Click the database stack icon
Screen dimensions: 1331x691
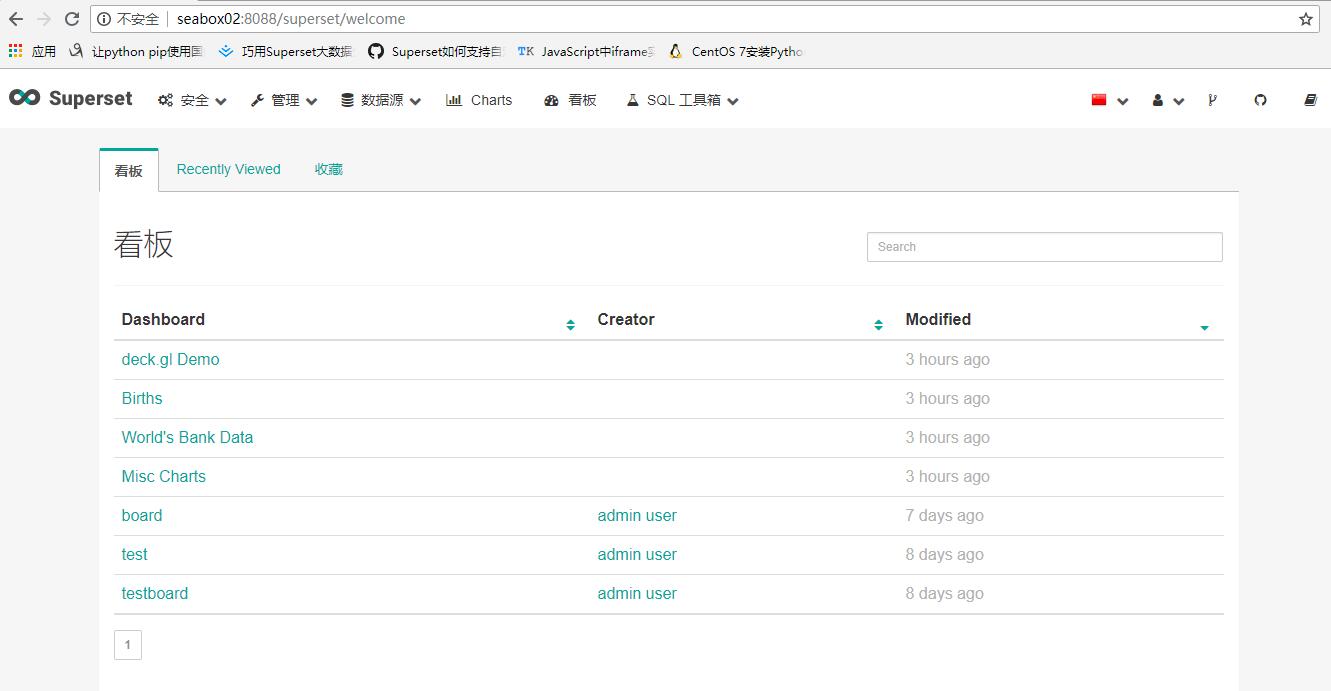[347, 100]
